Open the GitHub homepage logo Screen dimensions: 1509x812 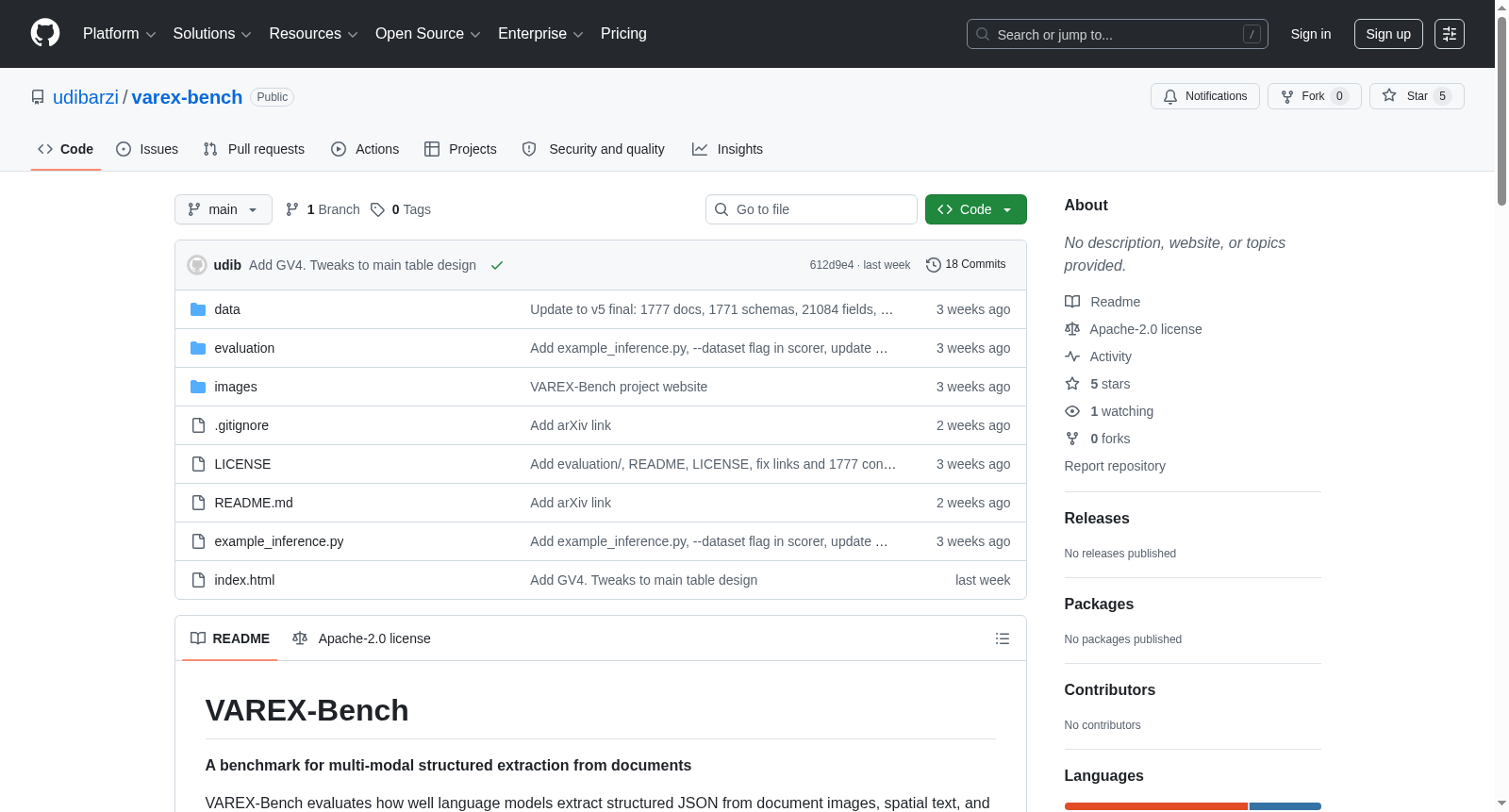45,34
